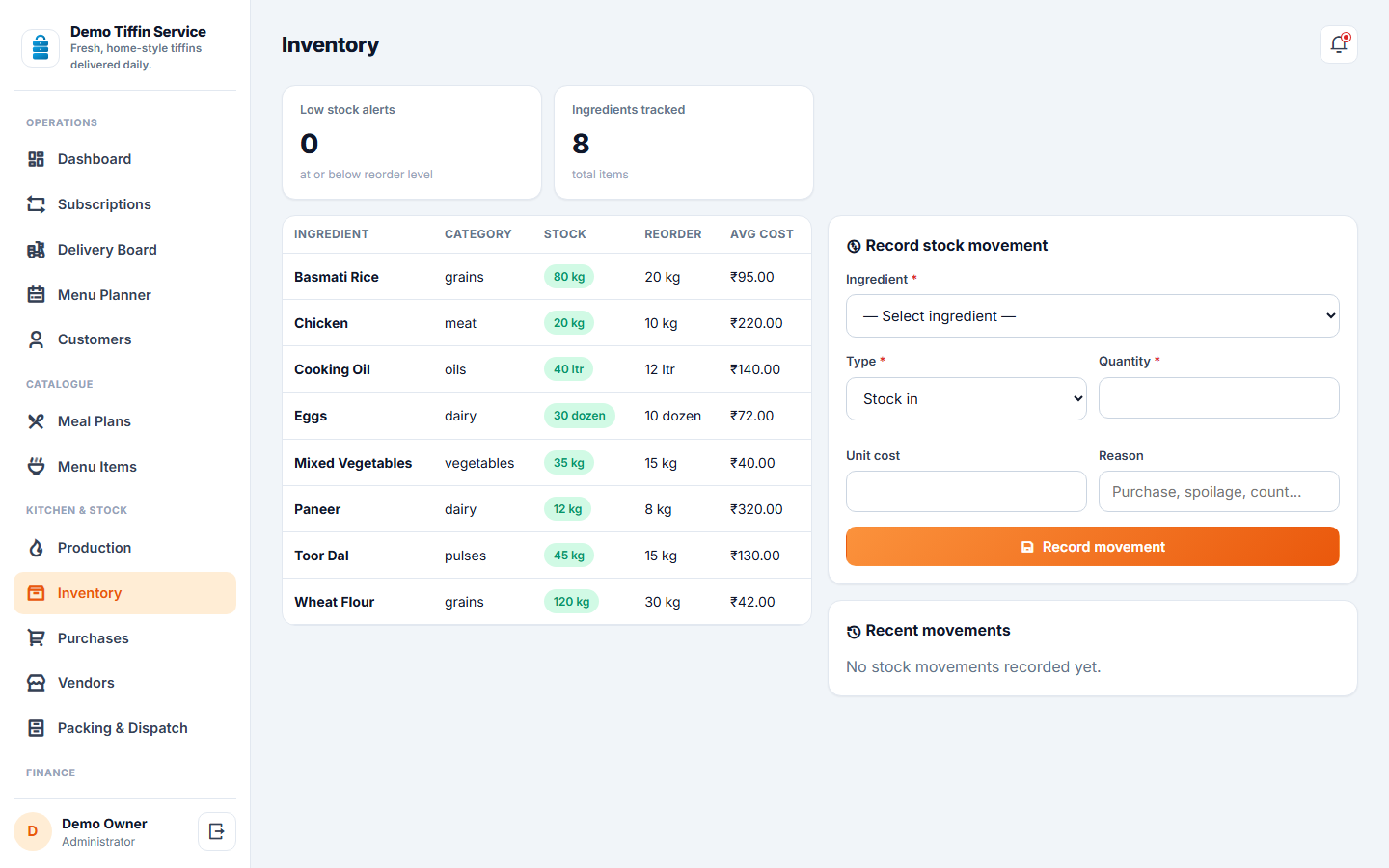Open the Type dropdown showing Stock in
The width and height of the screenshot is (1389, 868).
tap(966, 399)
